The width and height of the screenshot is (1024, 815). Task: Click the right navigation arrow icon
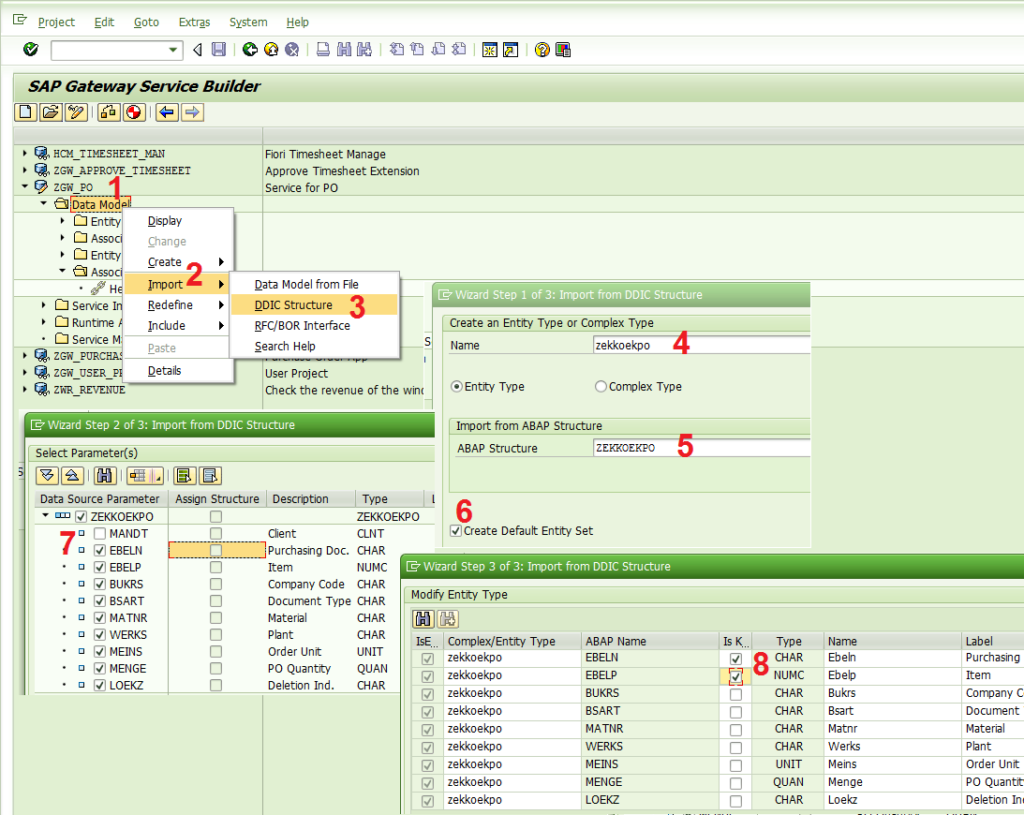pos(192,112)
